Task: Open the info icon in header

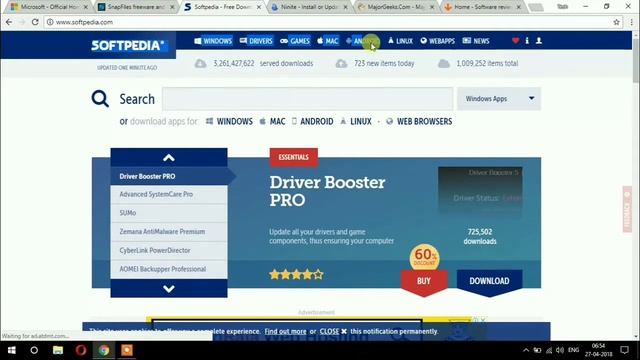Action: (527, 40)
